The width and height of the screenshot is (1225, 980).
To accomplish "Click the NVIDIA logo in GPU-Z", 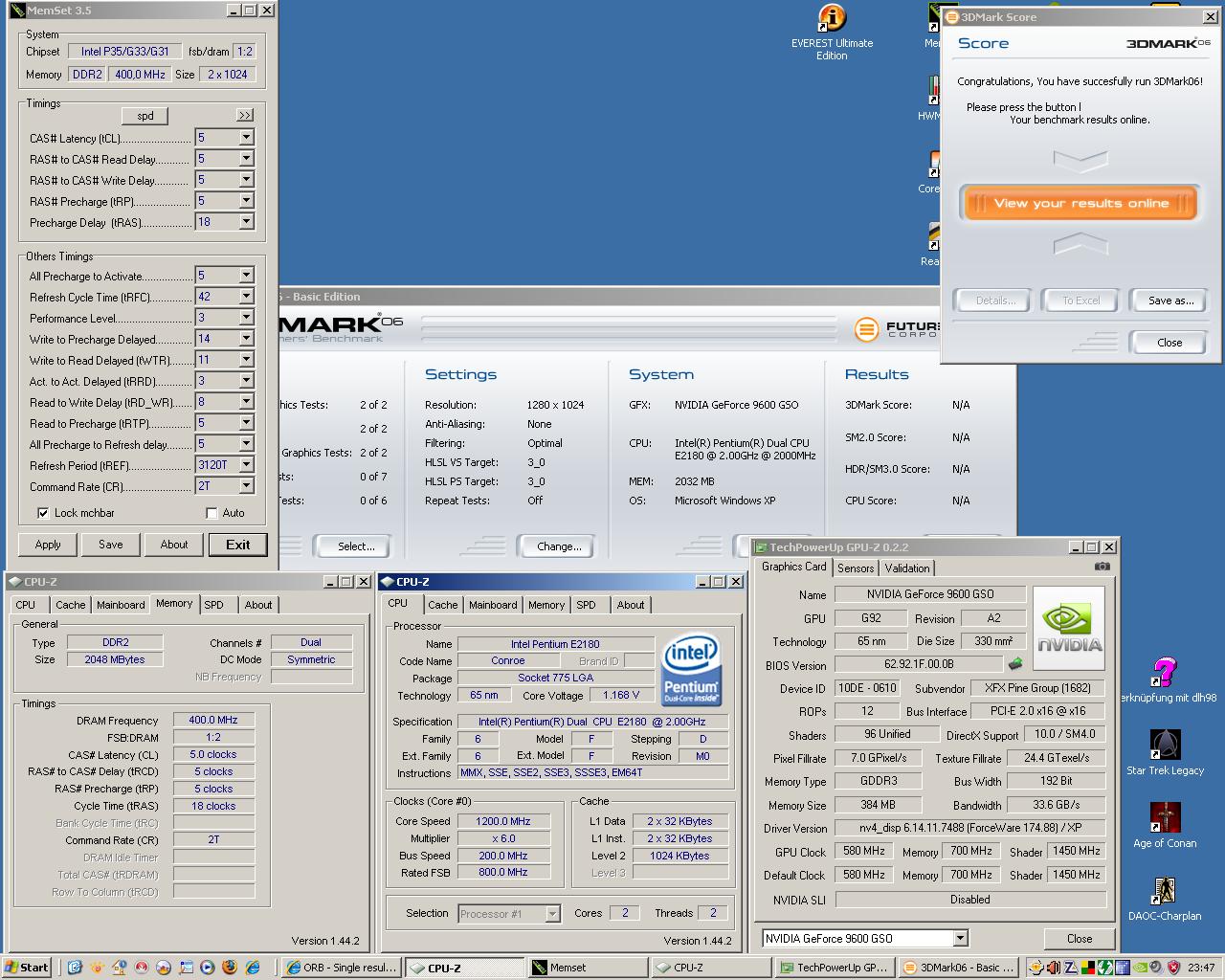I will (x=1069, y=628).
